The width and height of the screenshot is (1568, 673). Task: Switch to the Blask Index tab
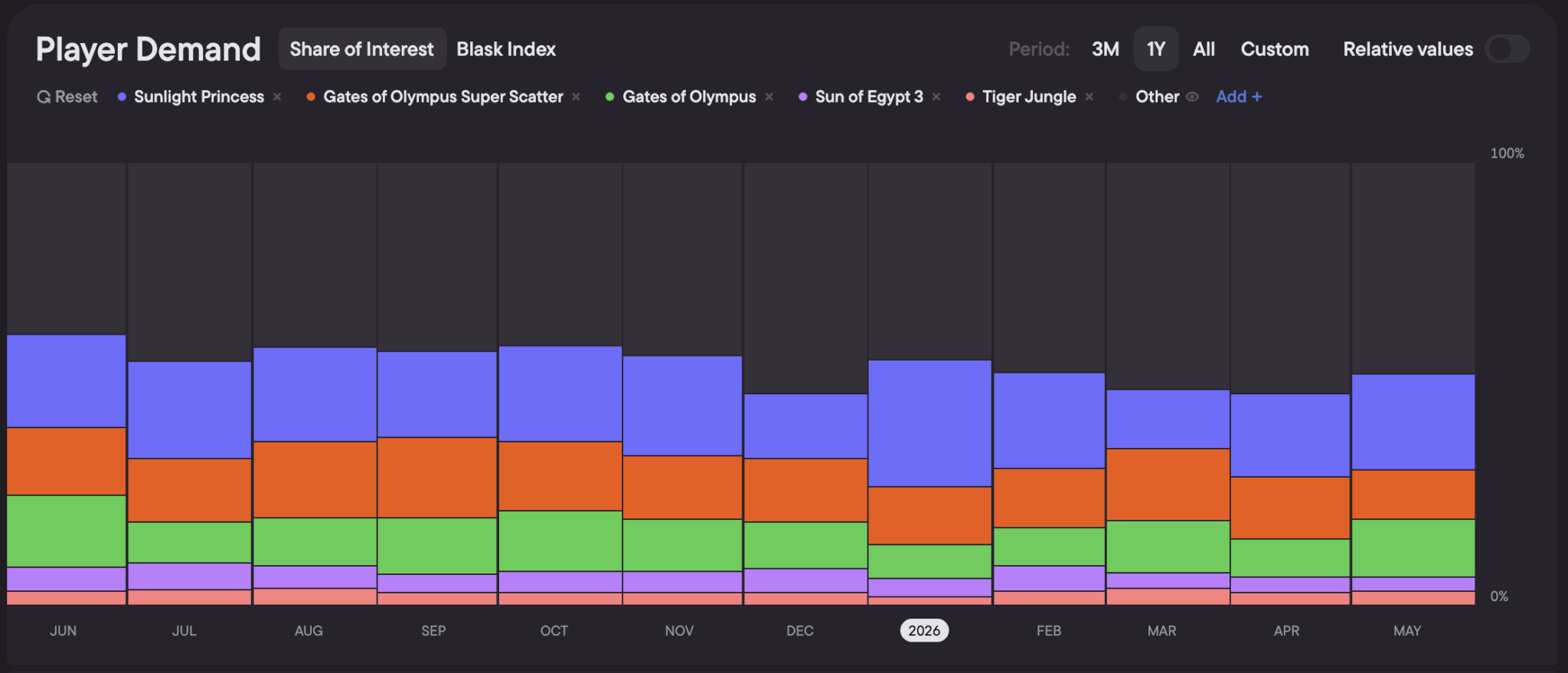(x=506, y=49)
